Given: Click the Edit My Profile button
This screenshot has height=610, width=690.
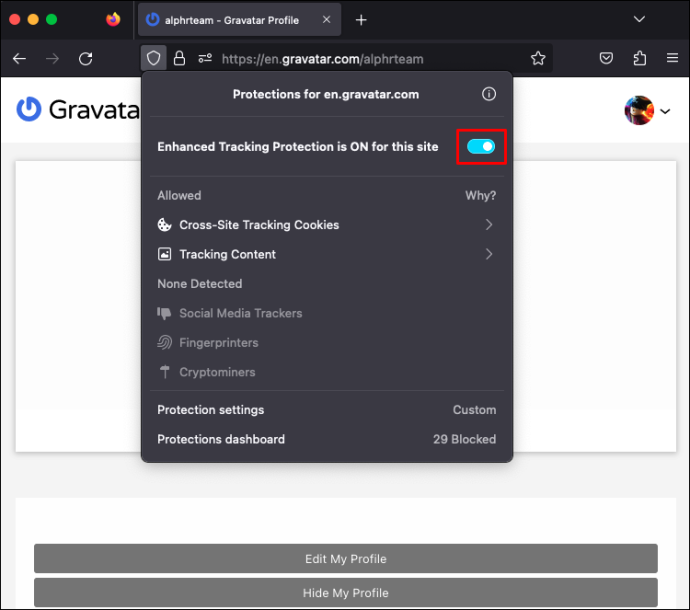Looking at the screenshot, I should pyautogui.click(x=346, y=559).
